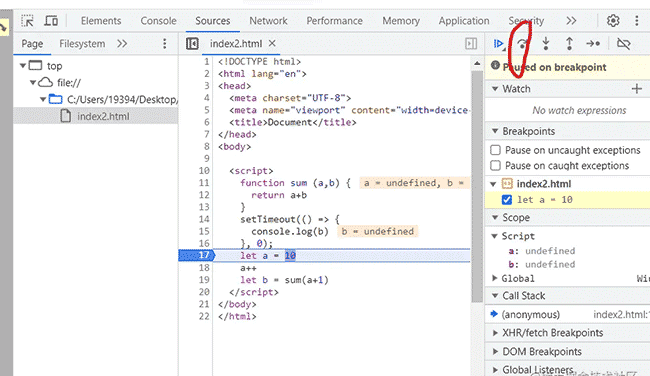Open the Network tab
The width and height of the screenshot is (650, 376).
[x=268, y=21]
